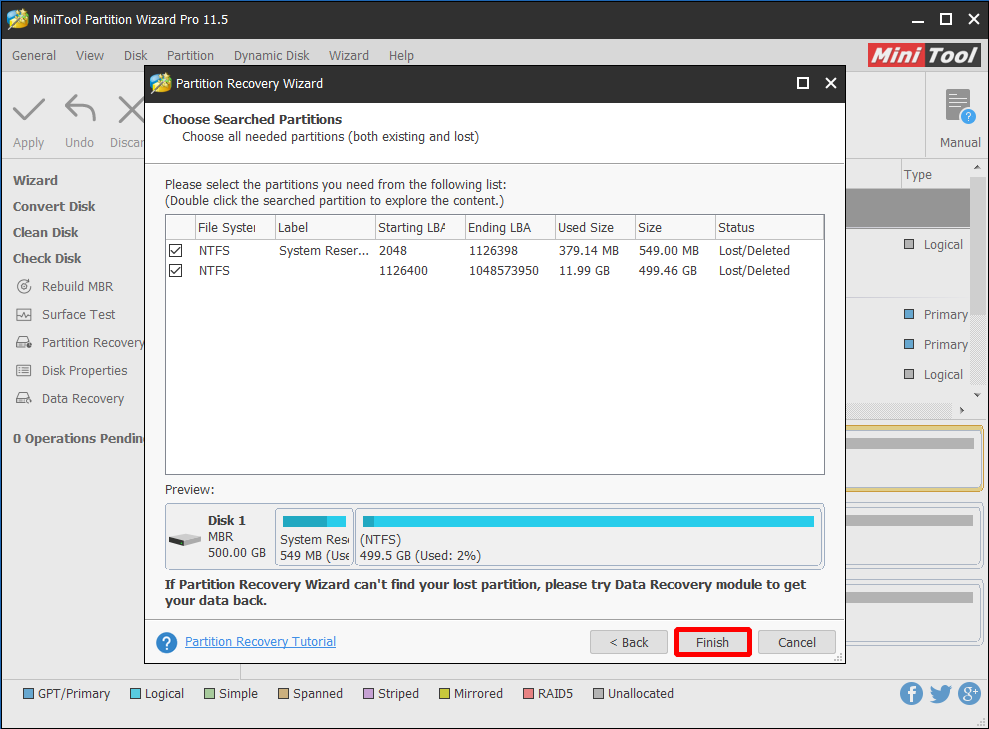Open the Manual help icon

click(x=960, y=106)
